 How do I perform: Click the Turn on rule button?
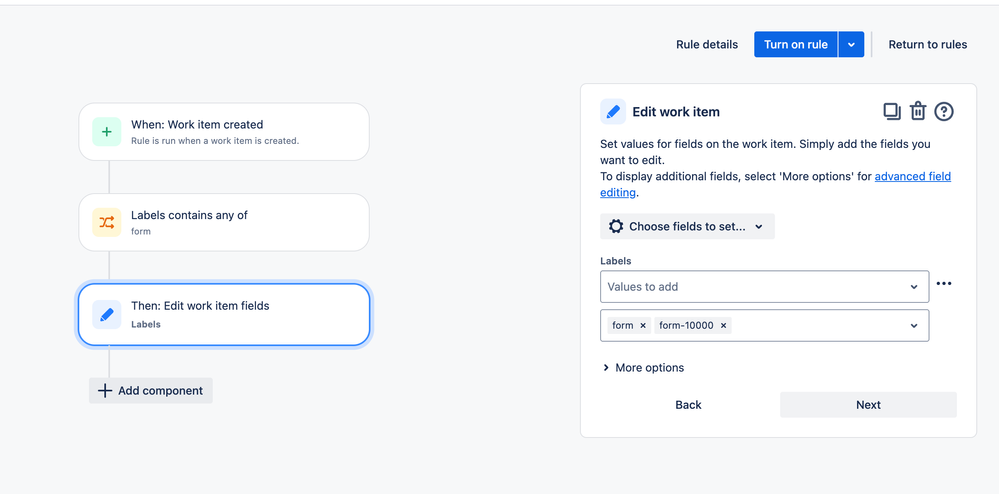pos(796,45)
